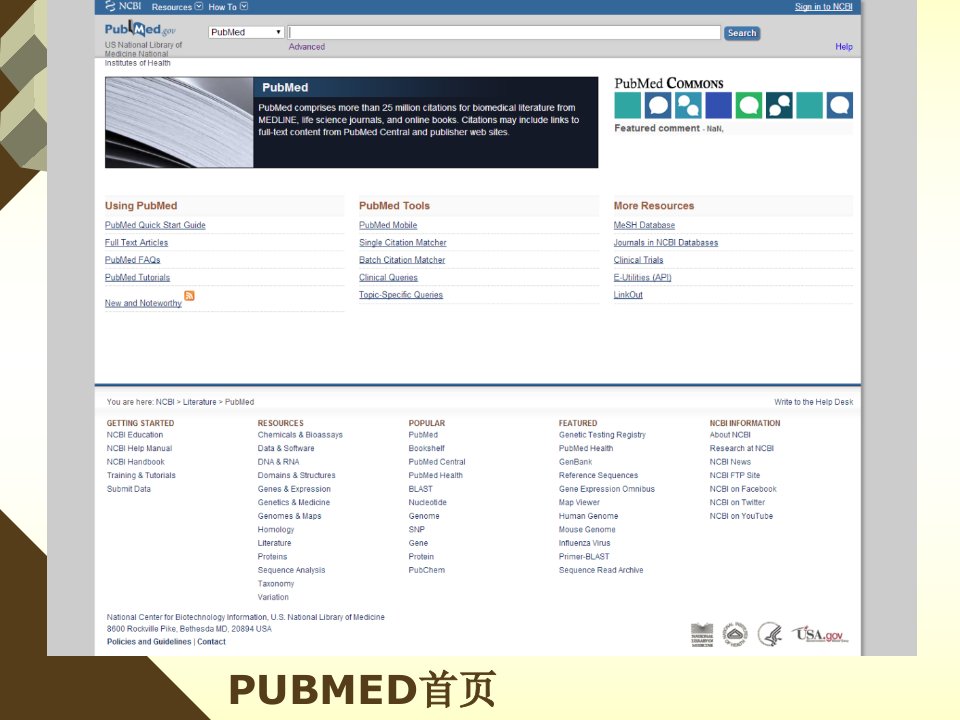
Task: Open Batch Citation Matcher
Action: tap(402, 260)
